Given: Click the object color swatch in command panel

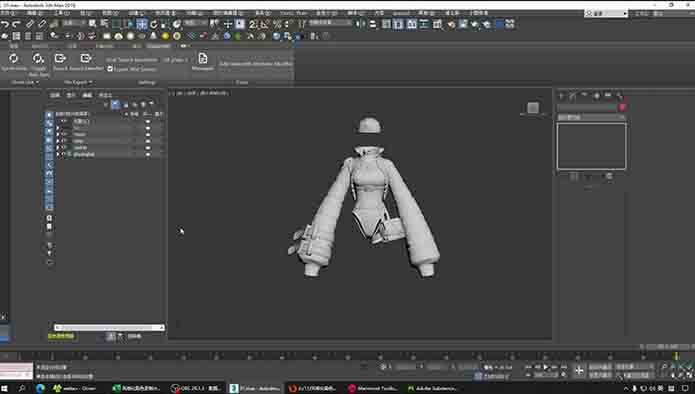Looking at the screenshot, I should pos(622,107).
